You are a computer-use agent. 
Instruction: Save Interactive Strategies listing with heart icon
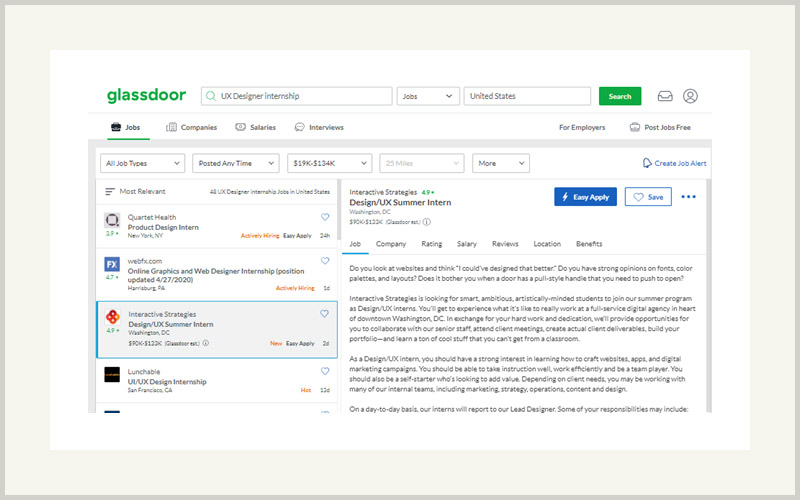(x=324, y=314)
